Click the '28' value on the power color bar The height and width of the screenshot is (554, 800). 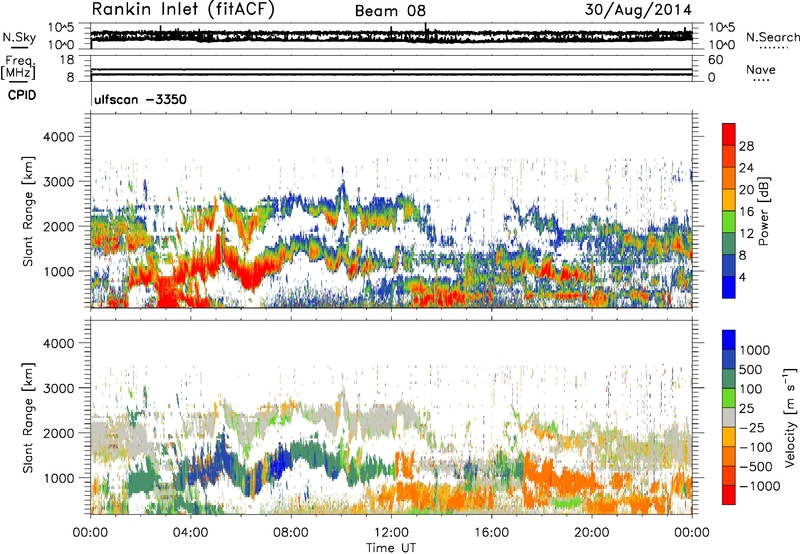[x=746, y=146]
